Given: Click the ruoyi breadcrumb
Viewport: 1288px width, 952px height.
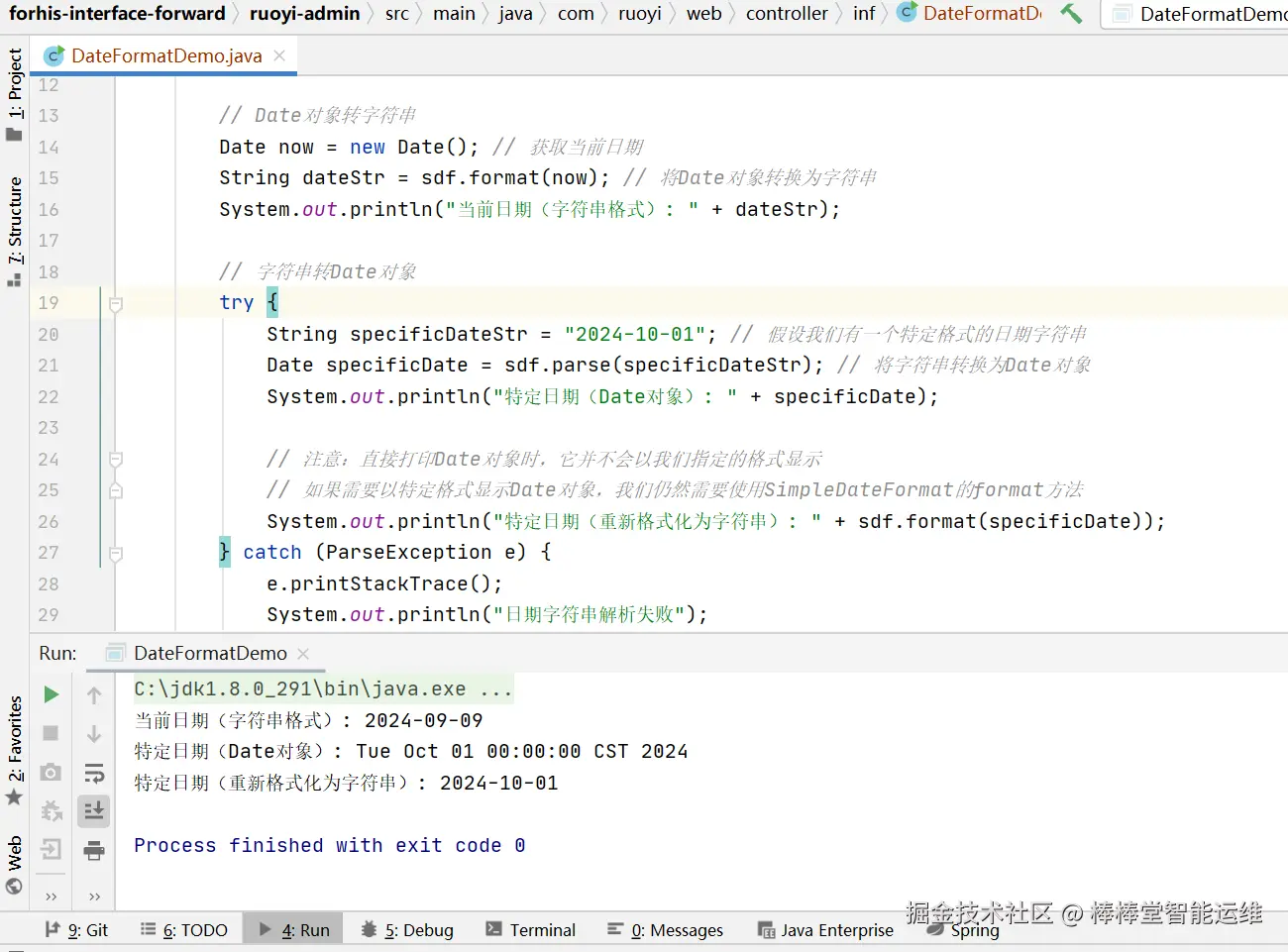Looking at the screenshot, I should pos(640,13).
